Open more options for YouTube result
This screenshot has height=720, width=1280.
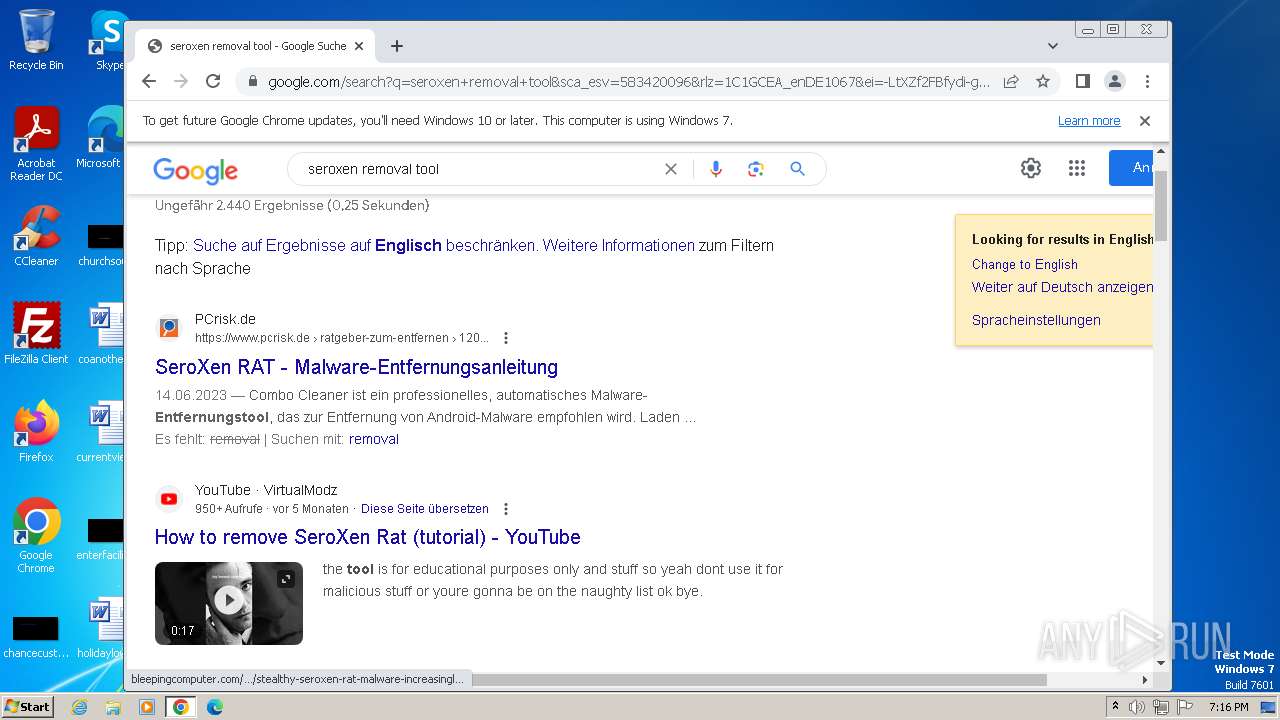pos(506,509)
